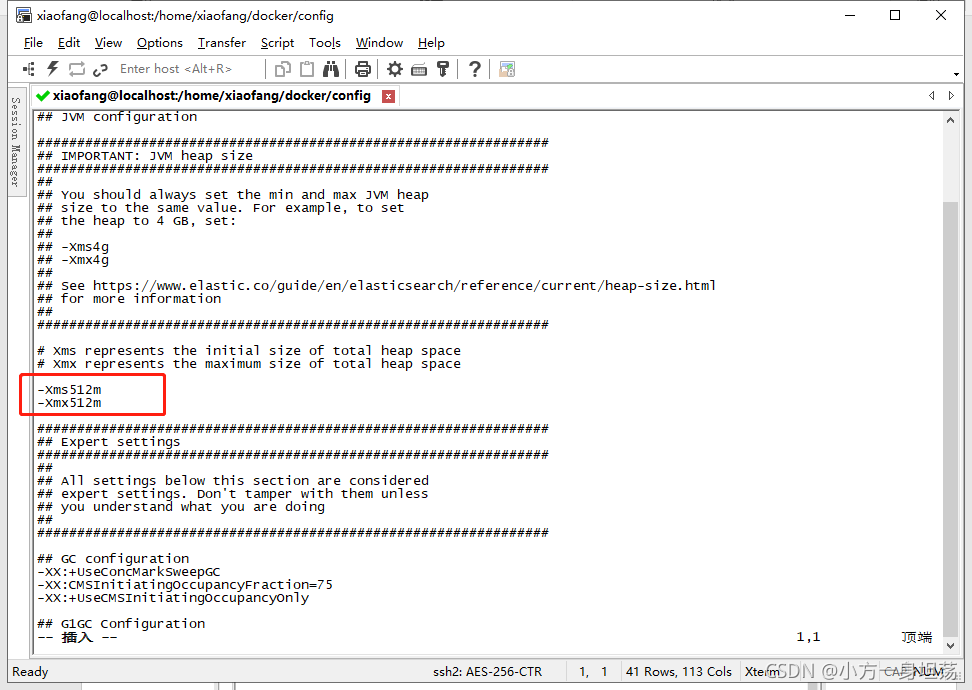Click the '## GC configuration' line

click(113, 559)
